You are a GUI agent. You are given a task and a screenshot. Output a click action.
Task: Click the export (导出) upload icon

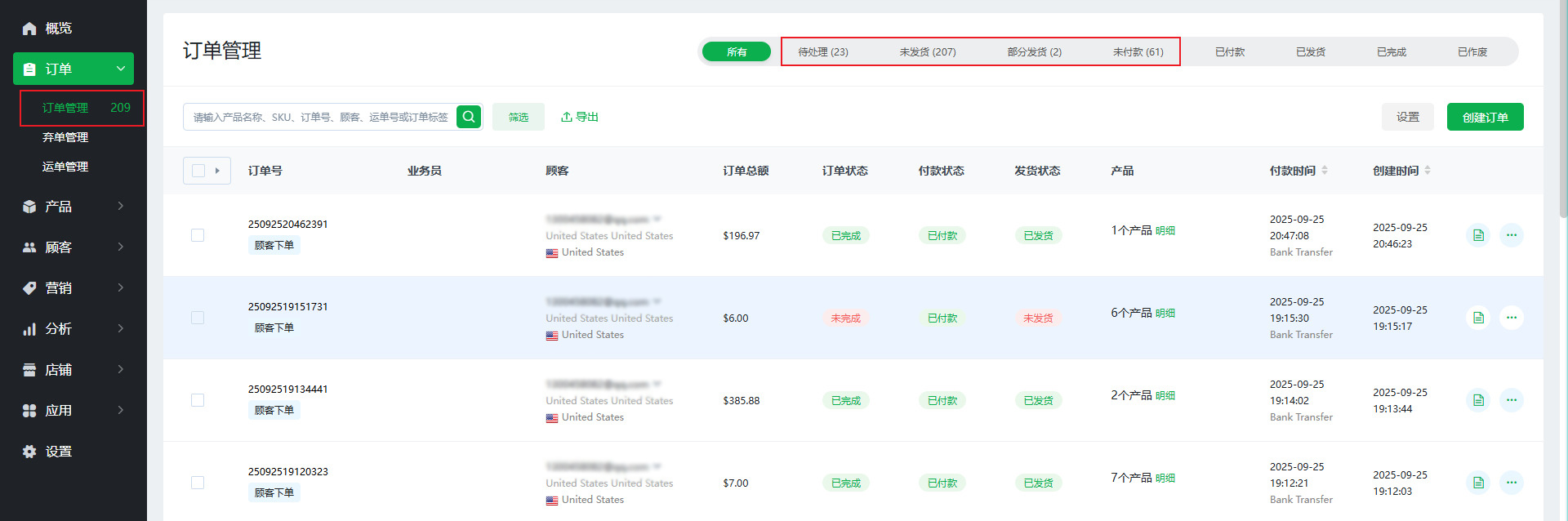pos(567,117)
